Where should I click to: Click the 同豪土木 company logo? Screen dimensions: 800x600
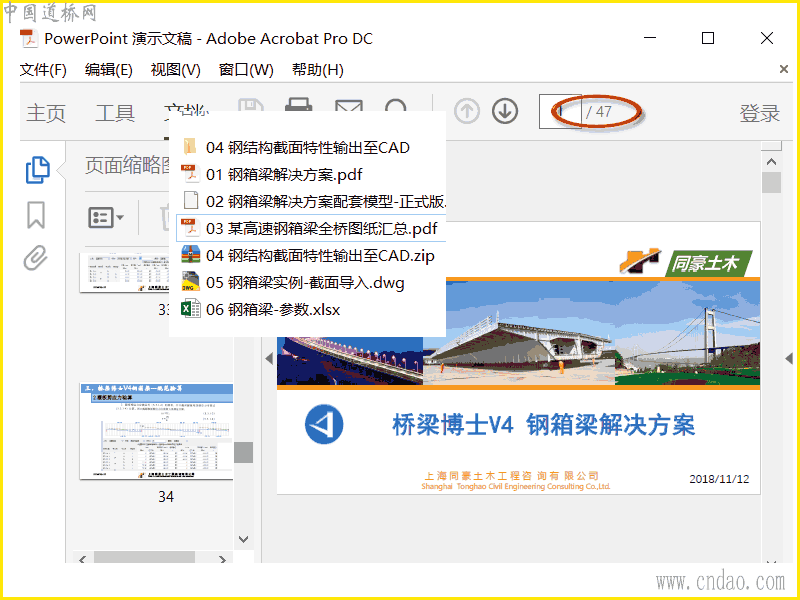(x=686, y=262)
